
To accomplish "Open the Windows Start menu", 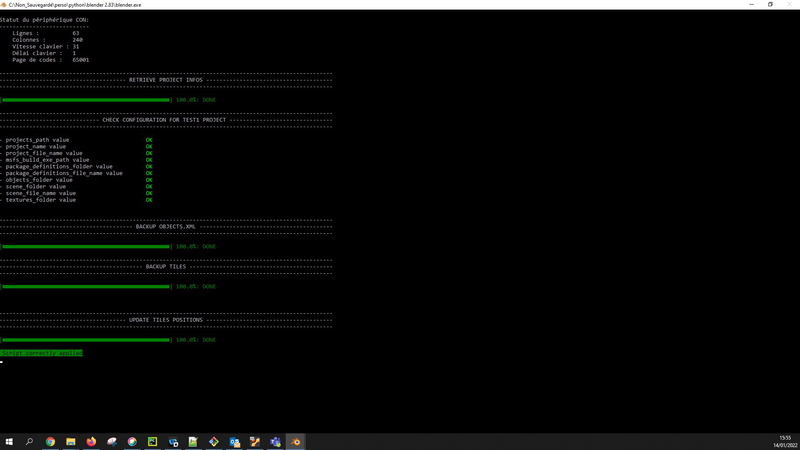I will tap(8, 441).
